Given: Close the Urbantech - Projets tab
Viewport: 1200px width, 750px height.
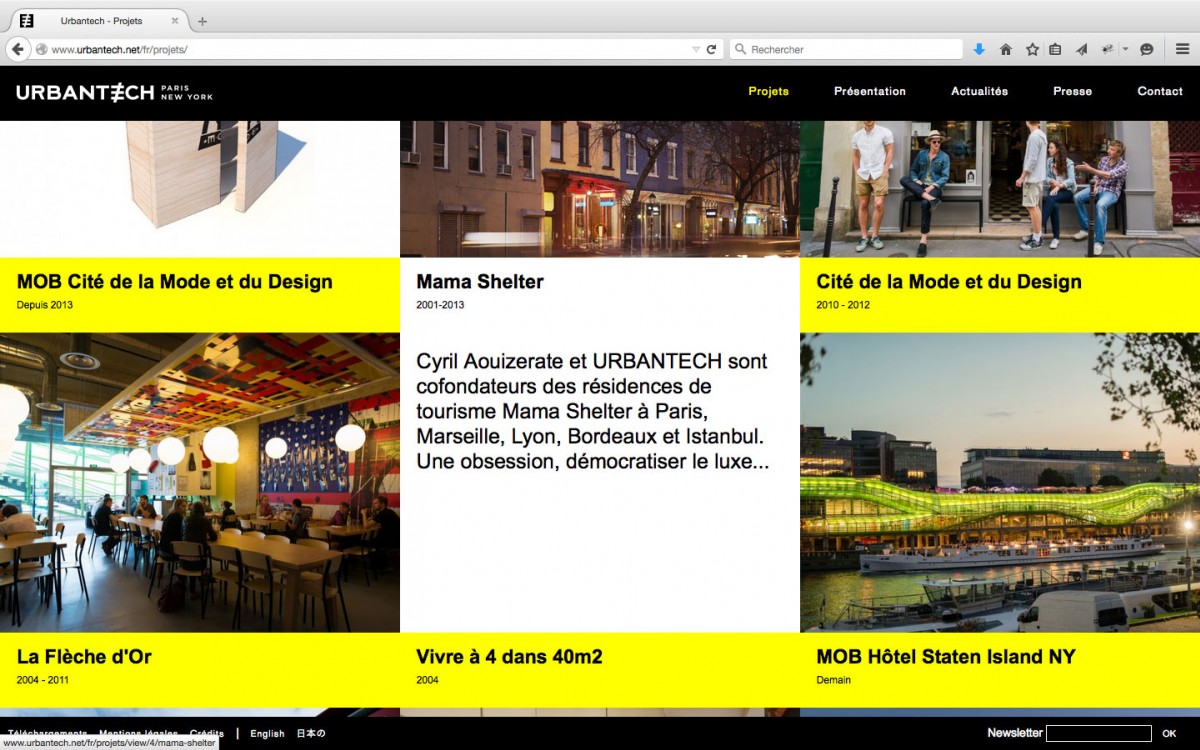Looking at the screenshot, I should (x=175, y=20).
